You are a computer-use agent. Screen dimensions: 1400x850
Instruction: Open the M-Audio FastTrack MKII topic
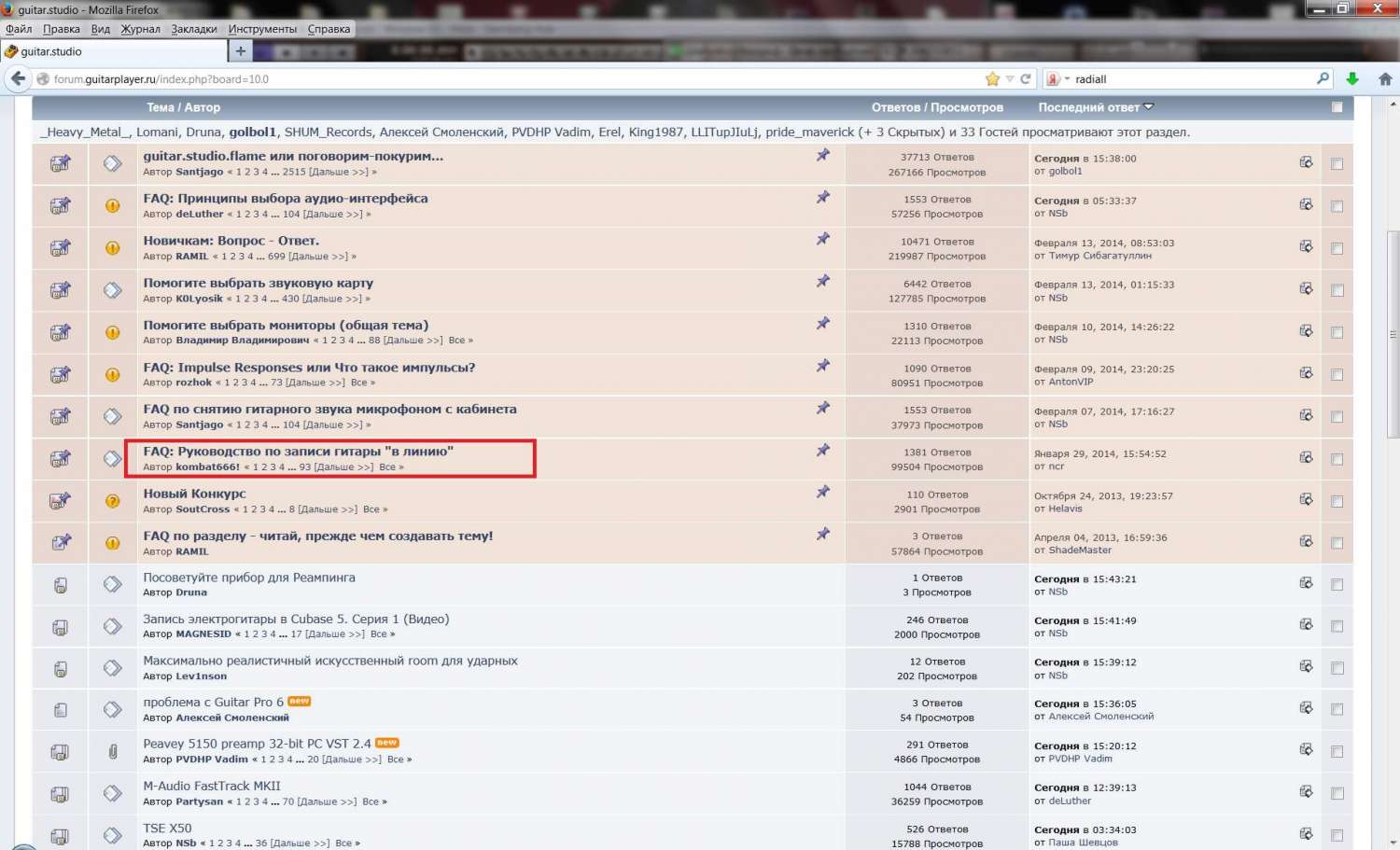211,786
